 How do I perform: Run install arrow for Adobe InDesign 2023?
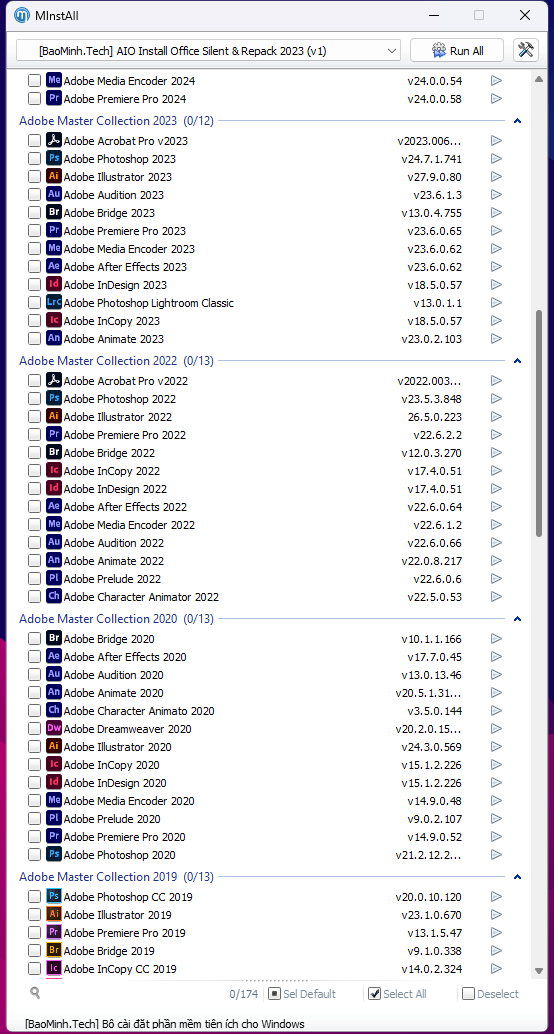click(497, 285)
